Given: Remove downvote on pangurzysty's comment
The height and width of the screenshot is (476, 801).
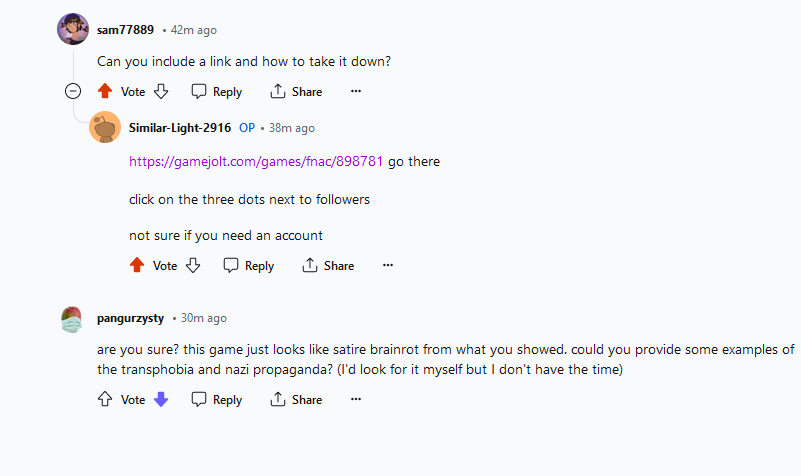Looking at the screenshot, I should pyautogui.click(x=160, y=400).
